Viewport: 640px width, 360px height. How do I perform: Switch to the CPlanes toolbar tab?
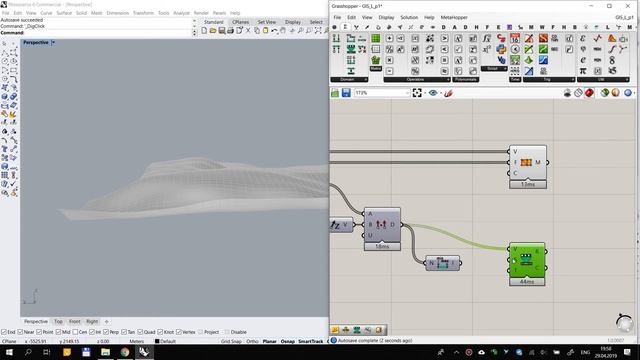tap(240, 22)
